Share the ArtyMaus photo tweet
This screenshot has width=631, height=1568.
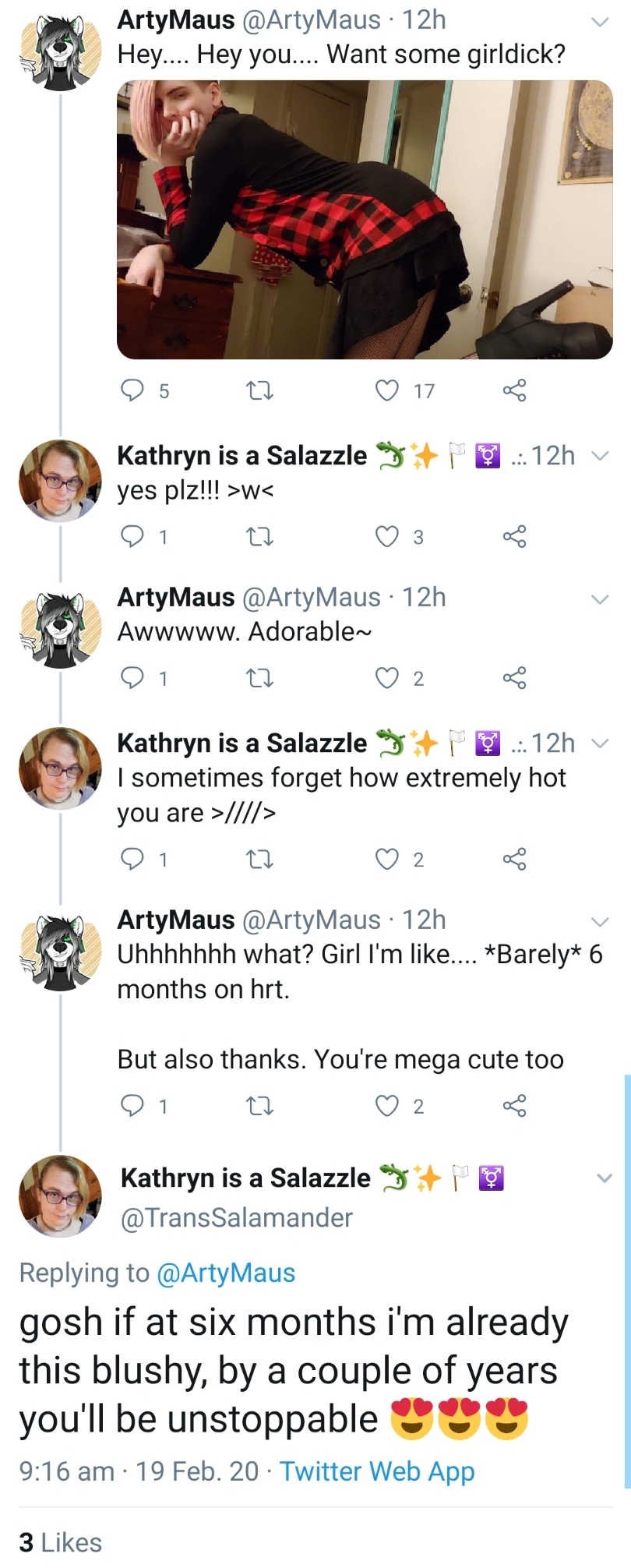point(514,390)
